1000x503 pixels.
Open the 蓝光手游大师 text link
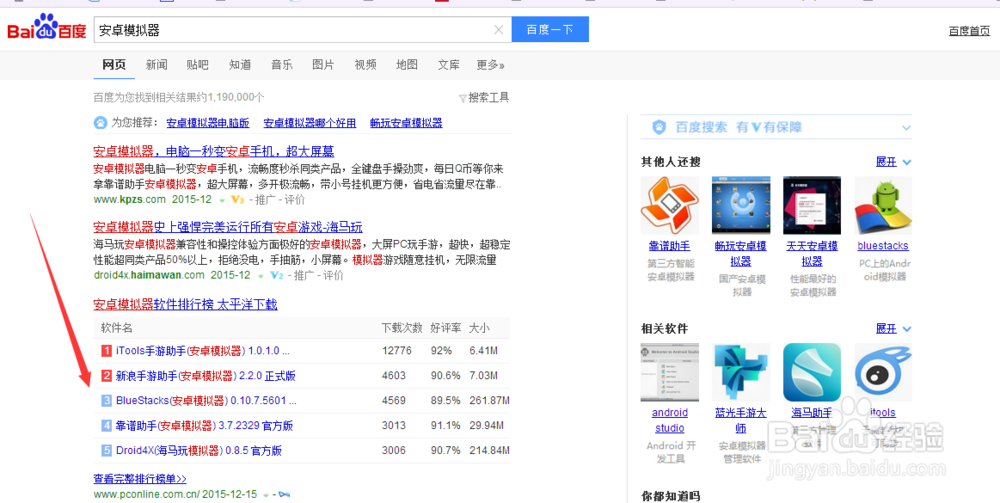pyautogui.click(x=740, y=421)
